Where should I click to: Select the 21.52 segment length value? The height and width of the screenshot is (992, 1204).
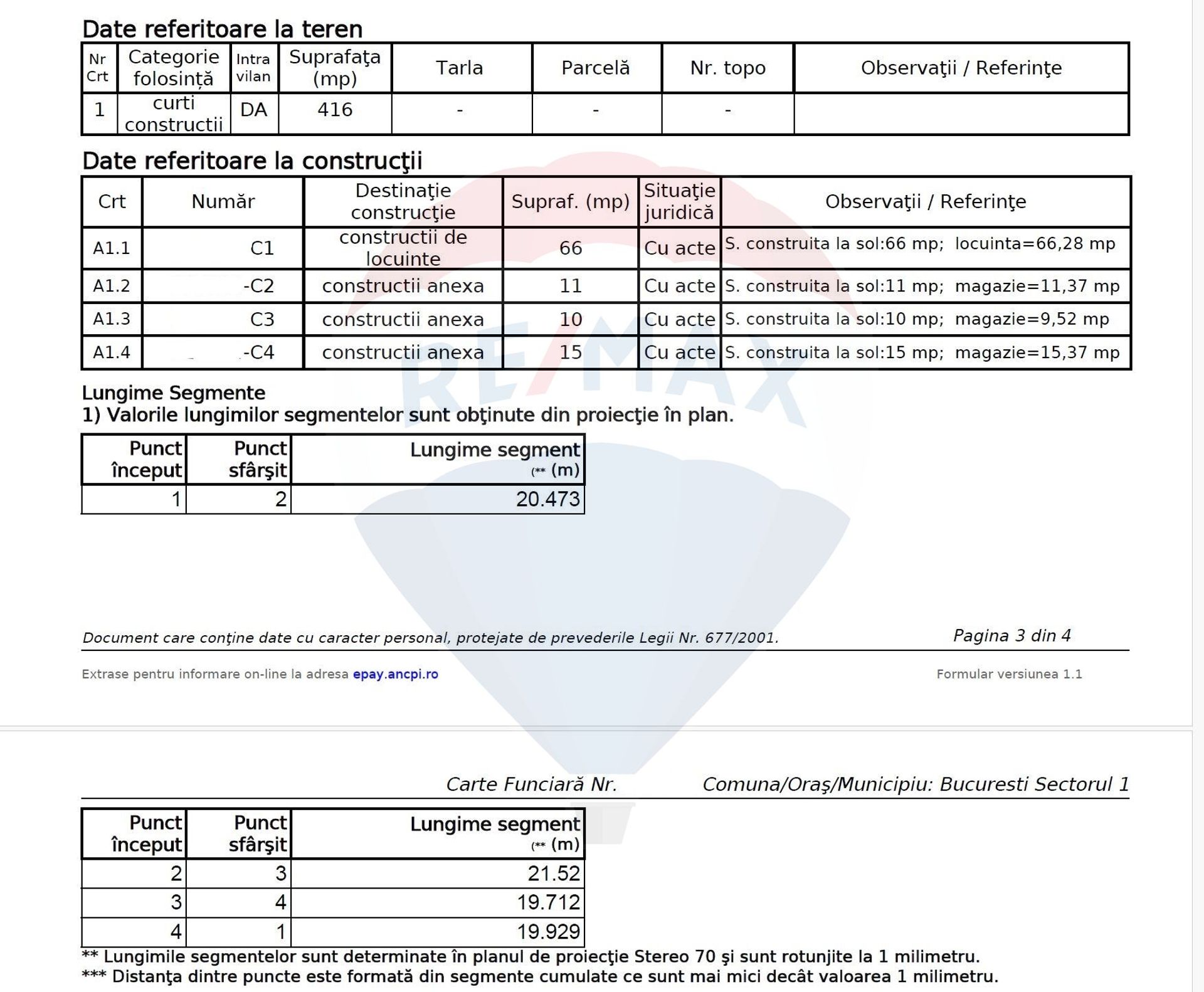[x=554, y=873]
